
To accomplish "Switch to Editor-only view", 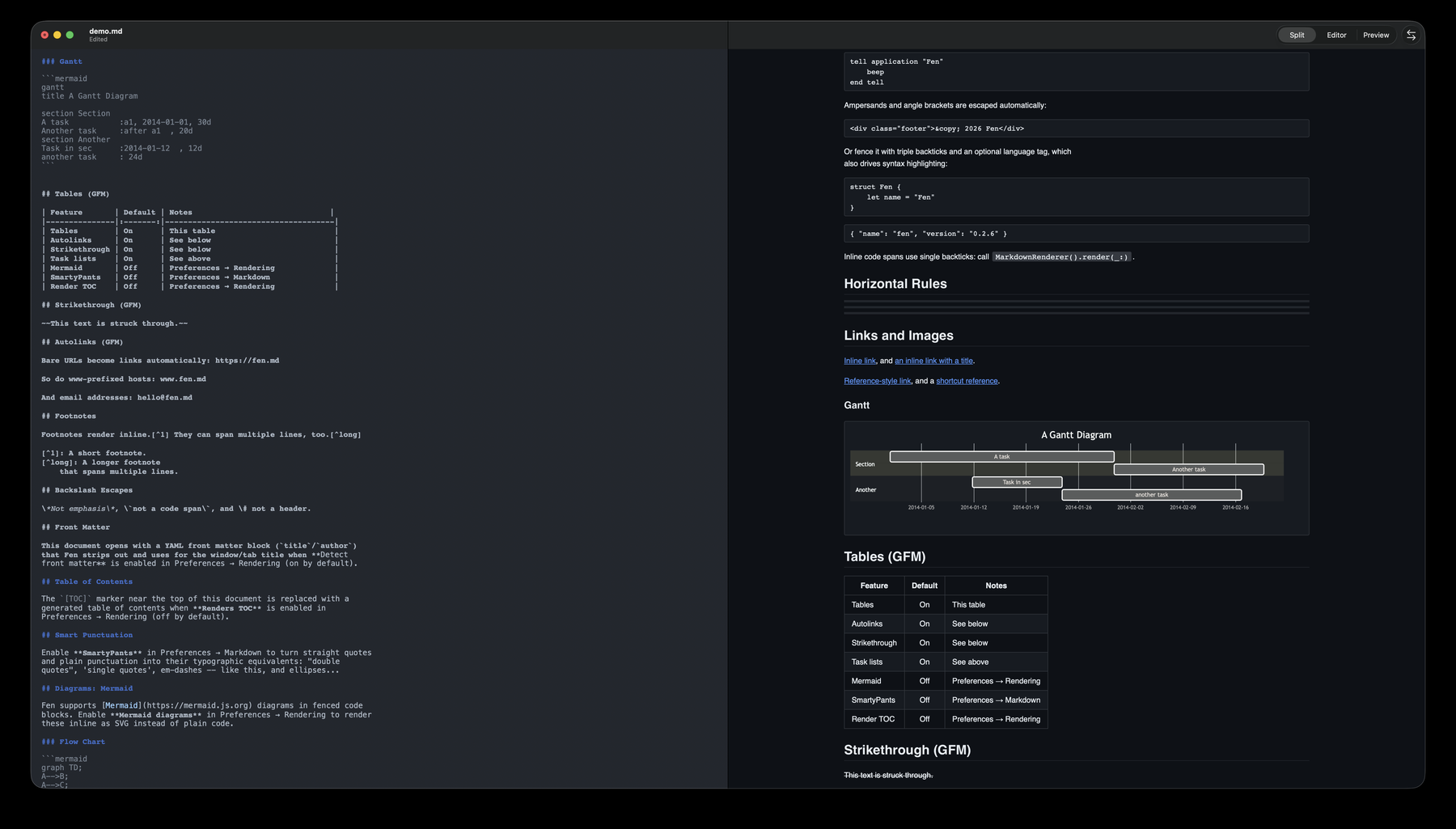I will click(x=1336, y=35).
